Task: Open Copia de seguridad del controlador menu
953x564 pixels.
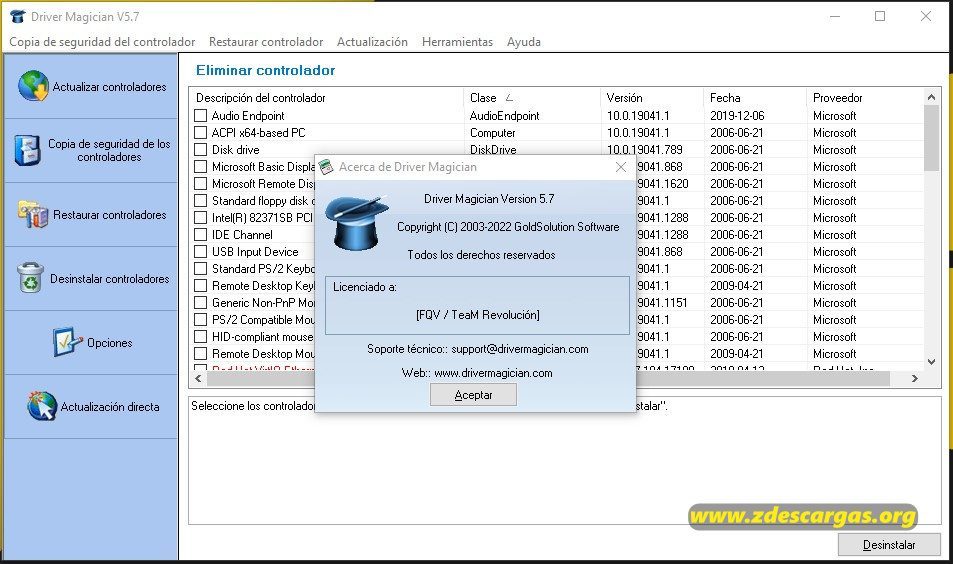Action: point(102,42)
